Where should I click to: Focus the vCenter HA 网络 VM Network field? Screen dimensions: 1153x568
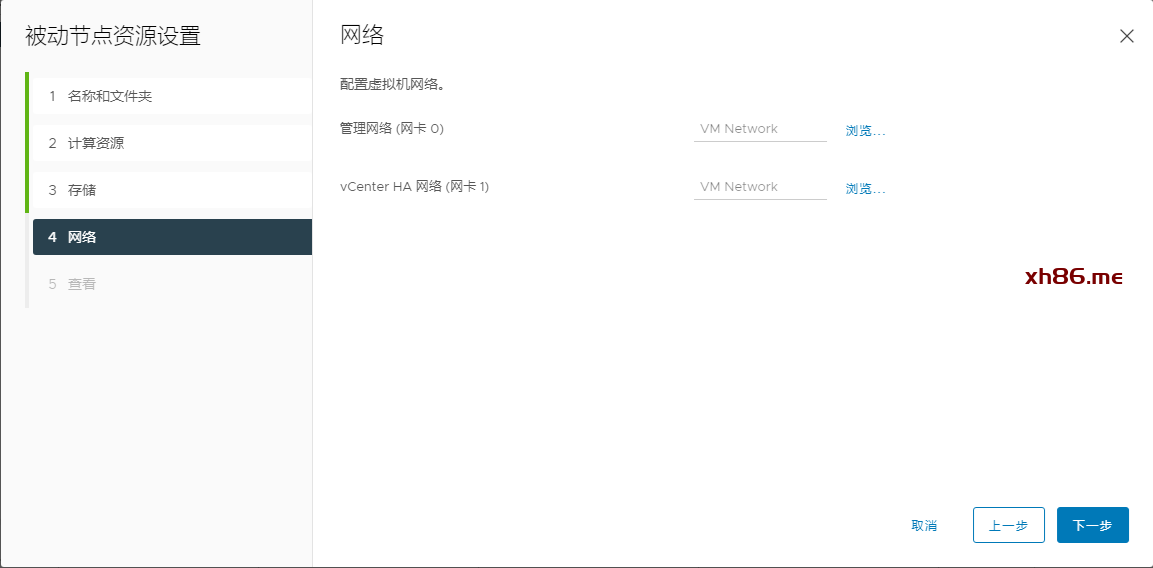click(x=760, y=187)
